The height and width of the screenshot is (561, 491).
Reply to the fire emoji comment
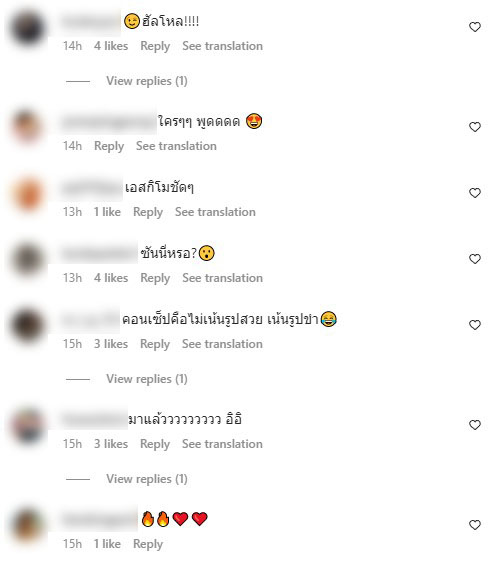click(148, 544)
